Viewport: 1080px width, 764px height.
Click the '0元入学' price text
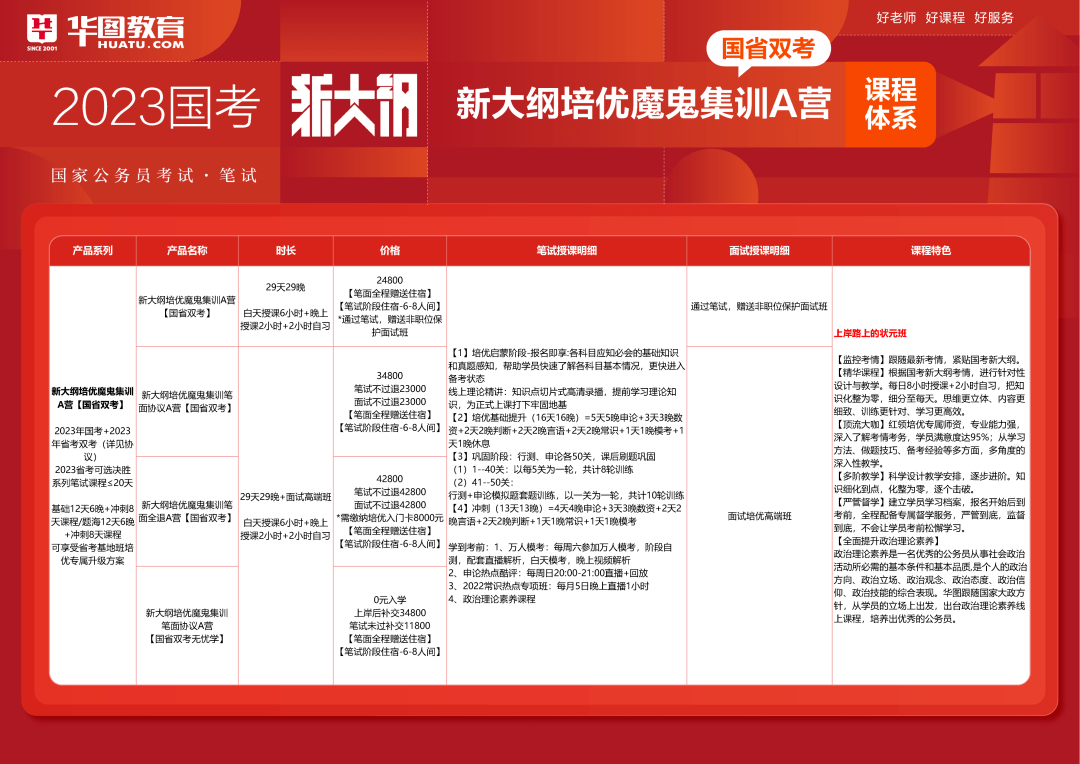(390, 599)
